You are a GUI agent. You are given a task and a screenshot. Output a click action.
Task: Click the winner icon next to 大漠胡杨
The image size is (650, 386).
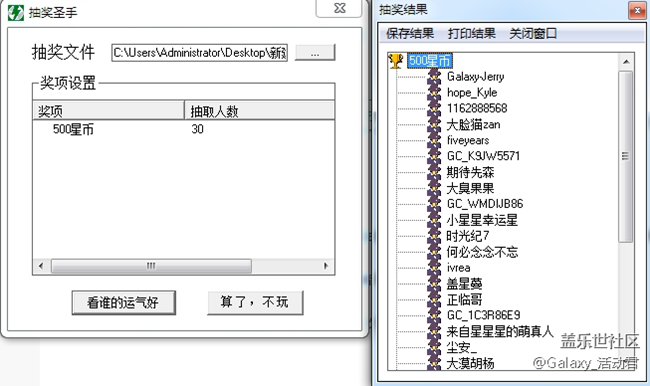434,363
